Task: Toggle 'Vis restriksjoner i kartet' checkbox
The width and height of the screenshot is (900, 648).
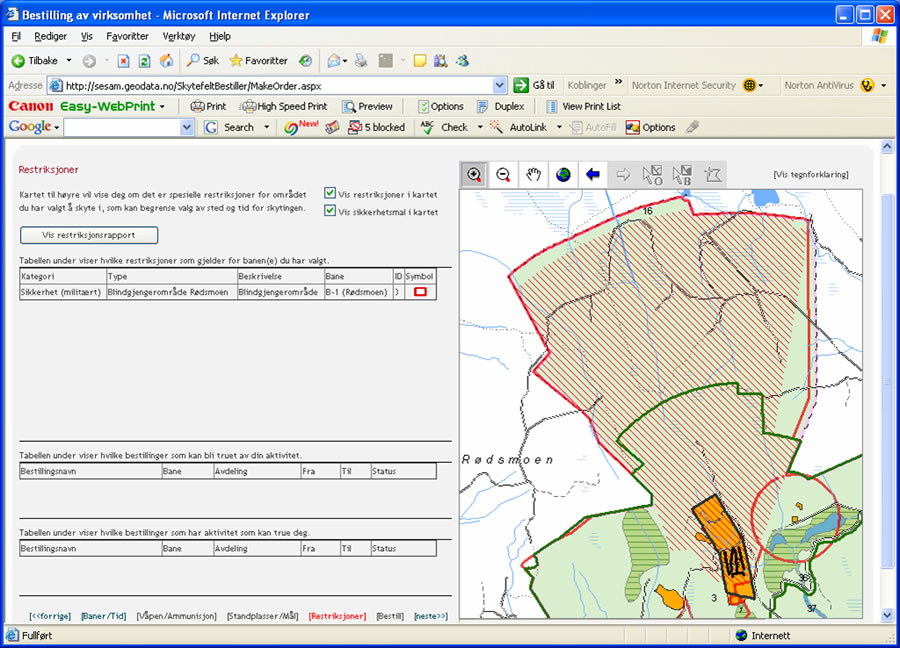Action: click(x=330, y=193)
